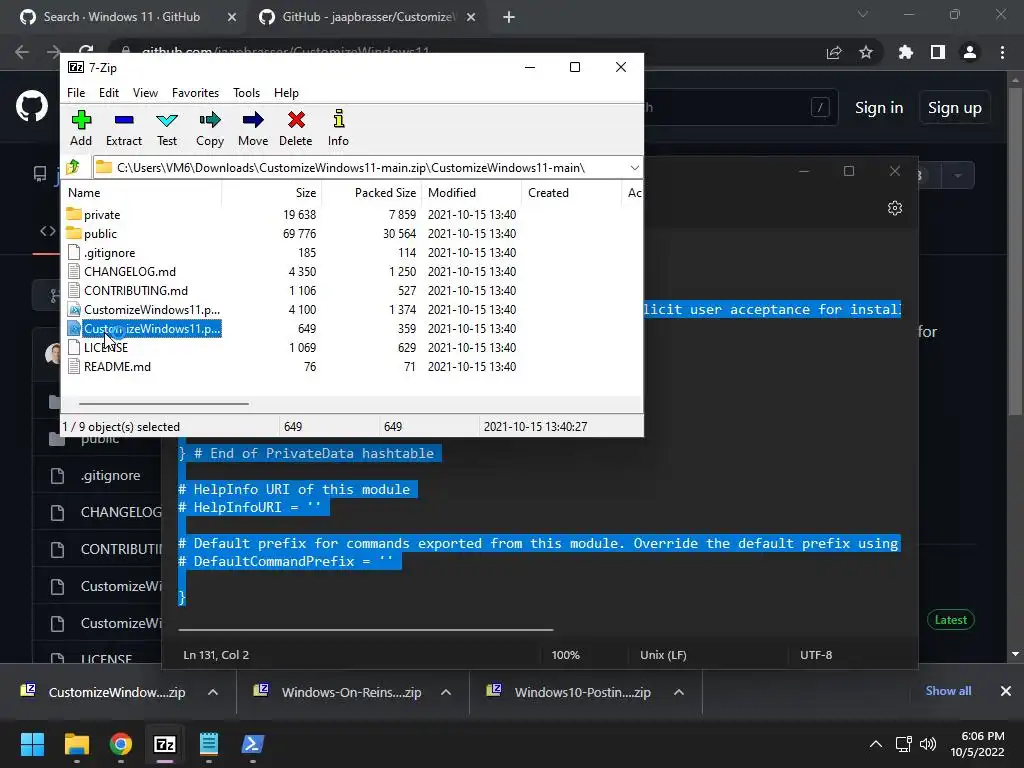The width and height of the screenshot is (1024, 768).
Task: Sort by the Packed Size column header
Action: [x=371, y=193]
